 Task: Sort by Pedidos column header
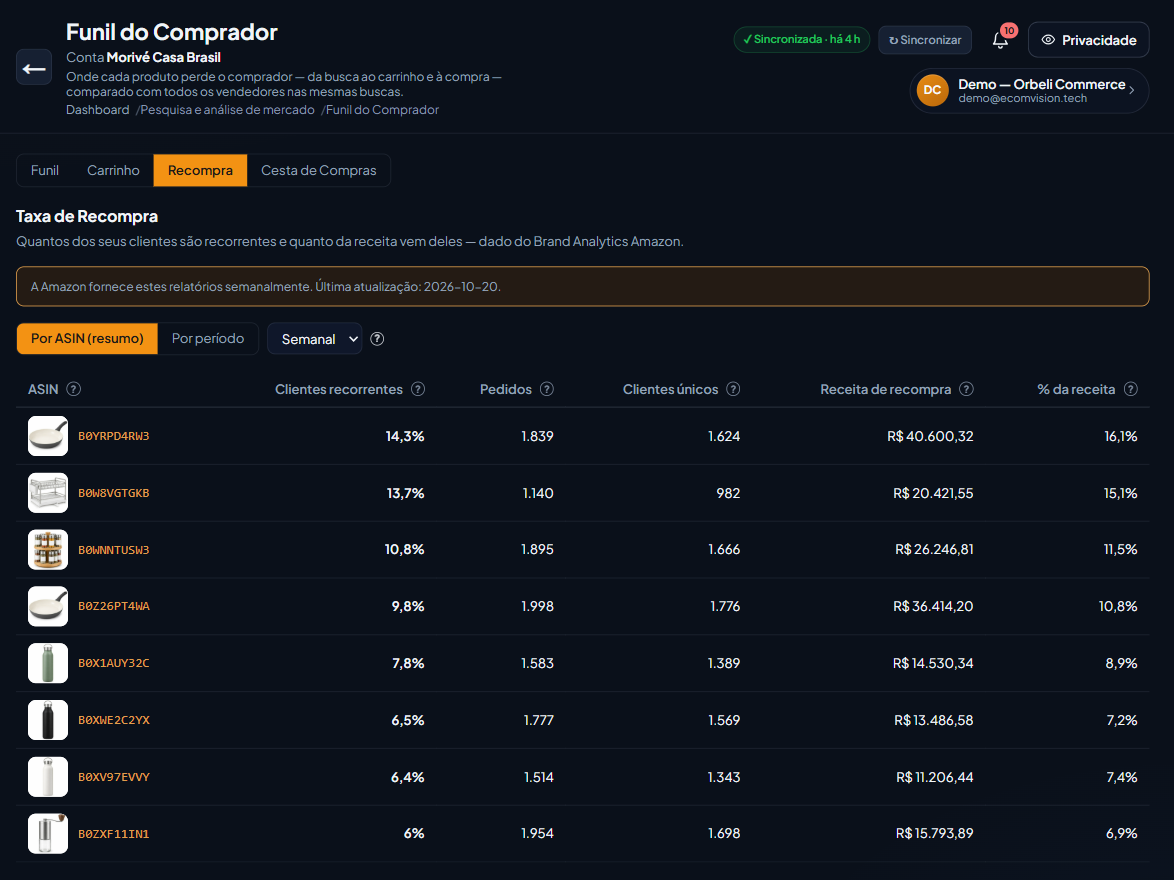tap(505, 389)
